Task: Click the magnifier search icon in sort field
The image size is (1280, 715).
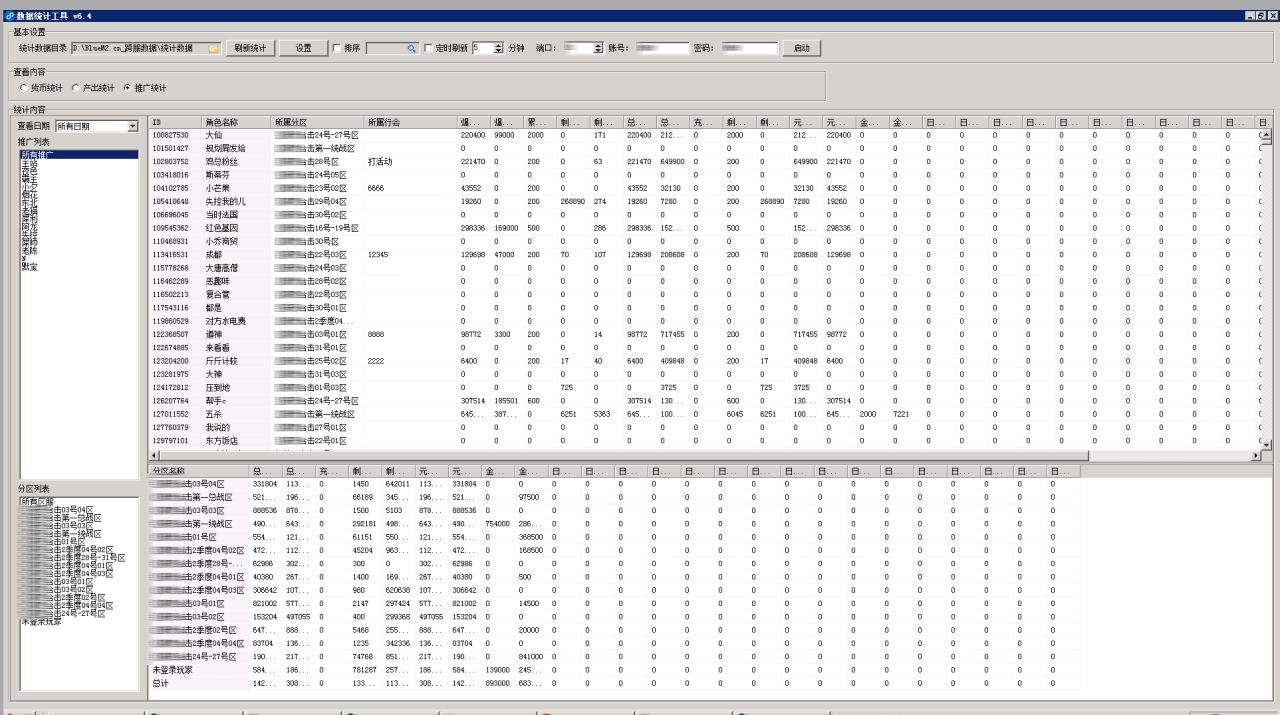Action: (x=411, y=48)
